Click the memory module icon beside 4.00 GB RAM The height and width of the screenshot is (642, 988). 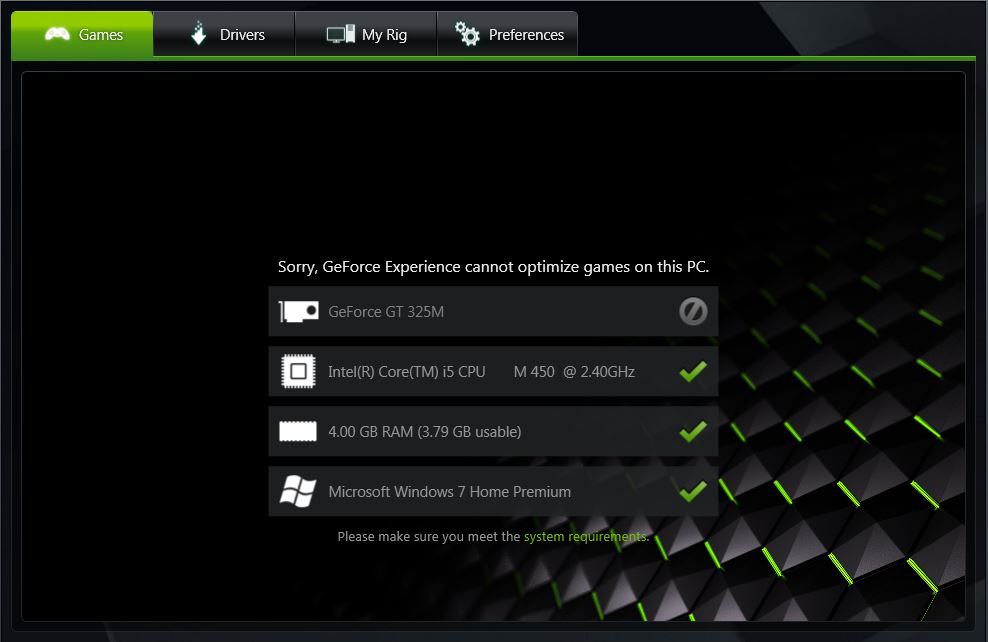click(298, 432)
